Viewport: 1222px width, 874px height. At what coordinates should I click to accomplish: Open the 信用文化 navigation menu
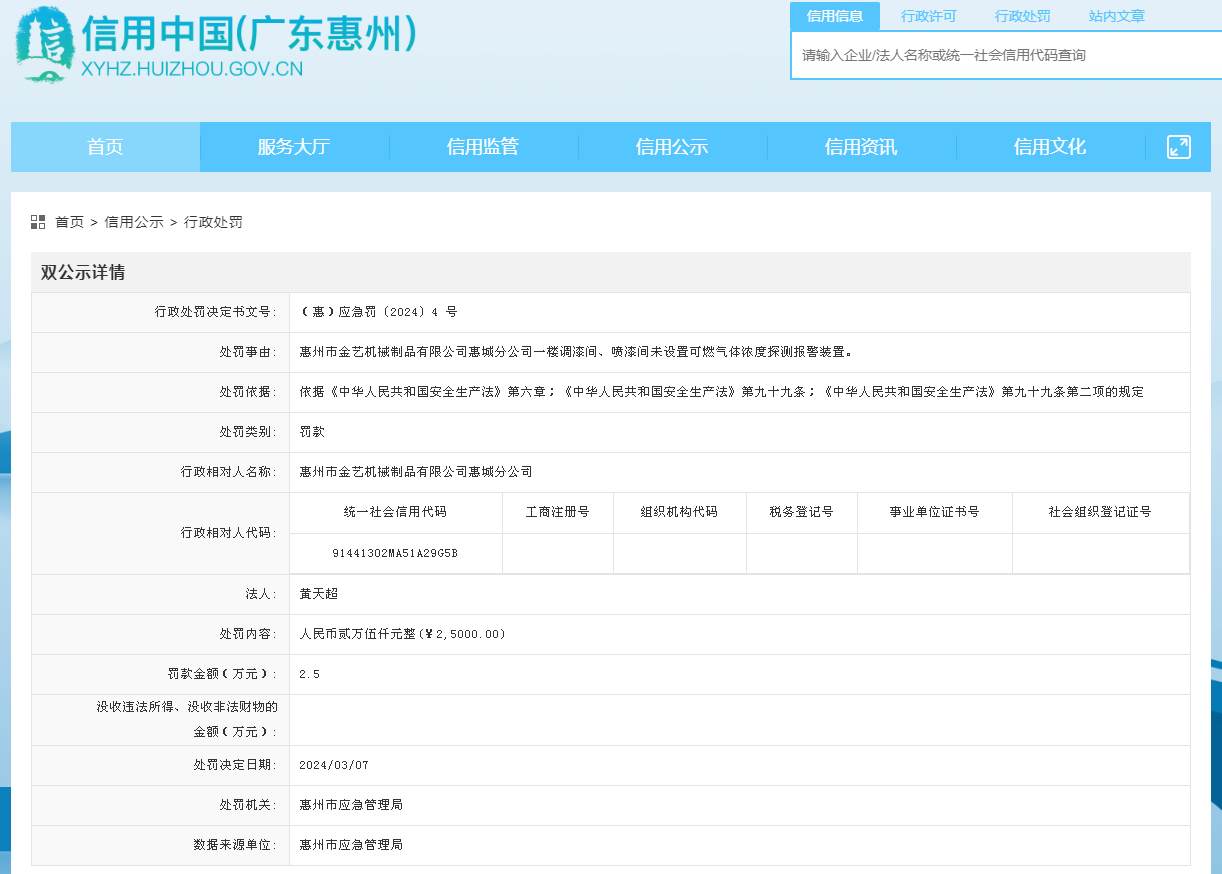pyautogui.click(x=1050, y=147)
